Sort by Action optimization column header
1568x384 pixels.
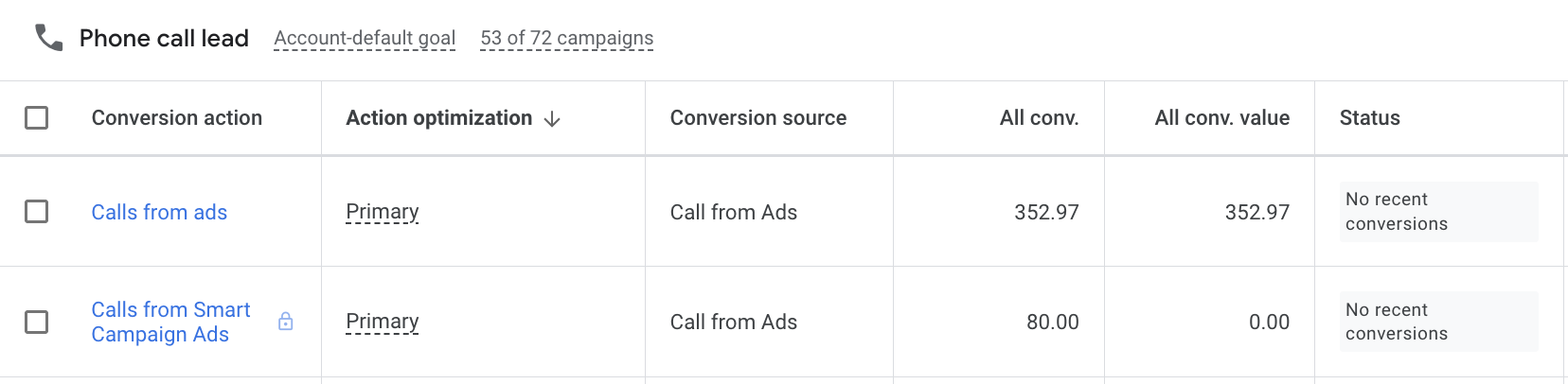click(439, 118)
